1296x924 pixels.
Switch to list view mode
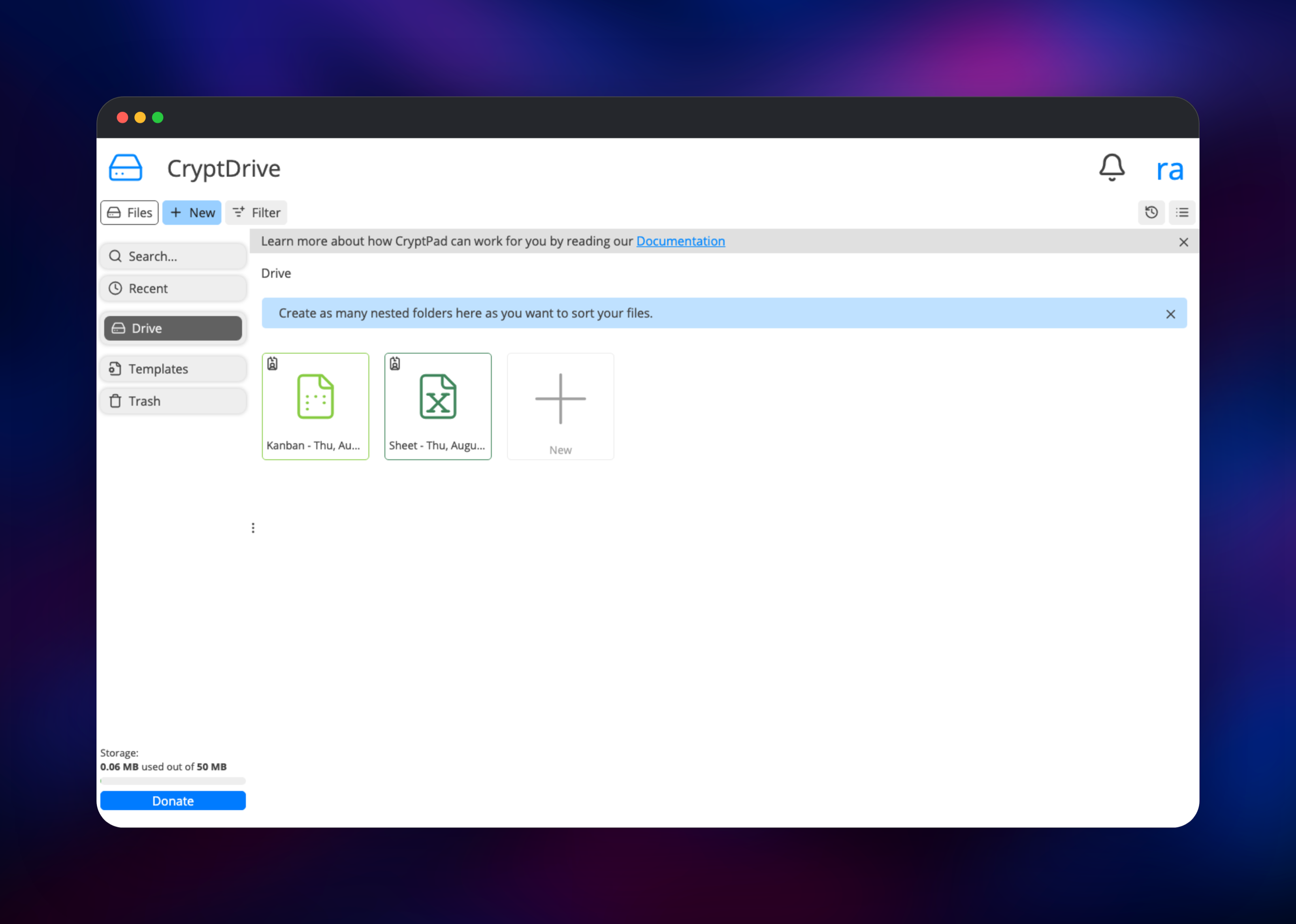pyautogui.click(x=1182, y=213)
